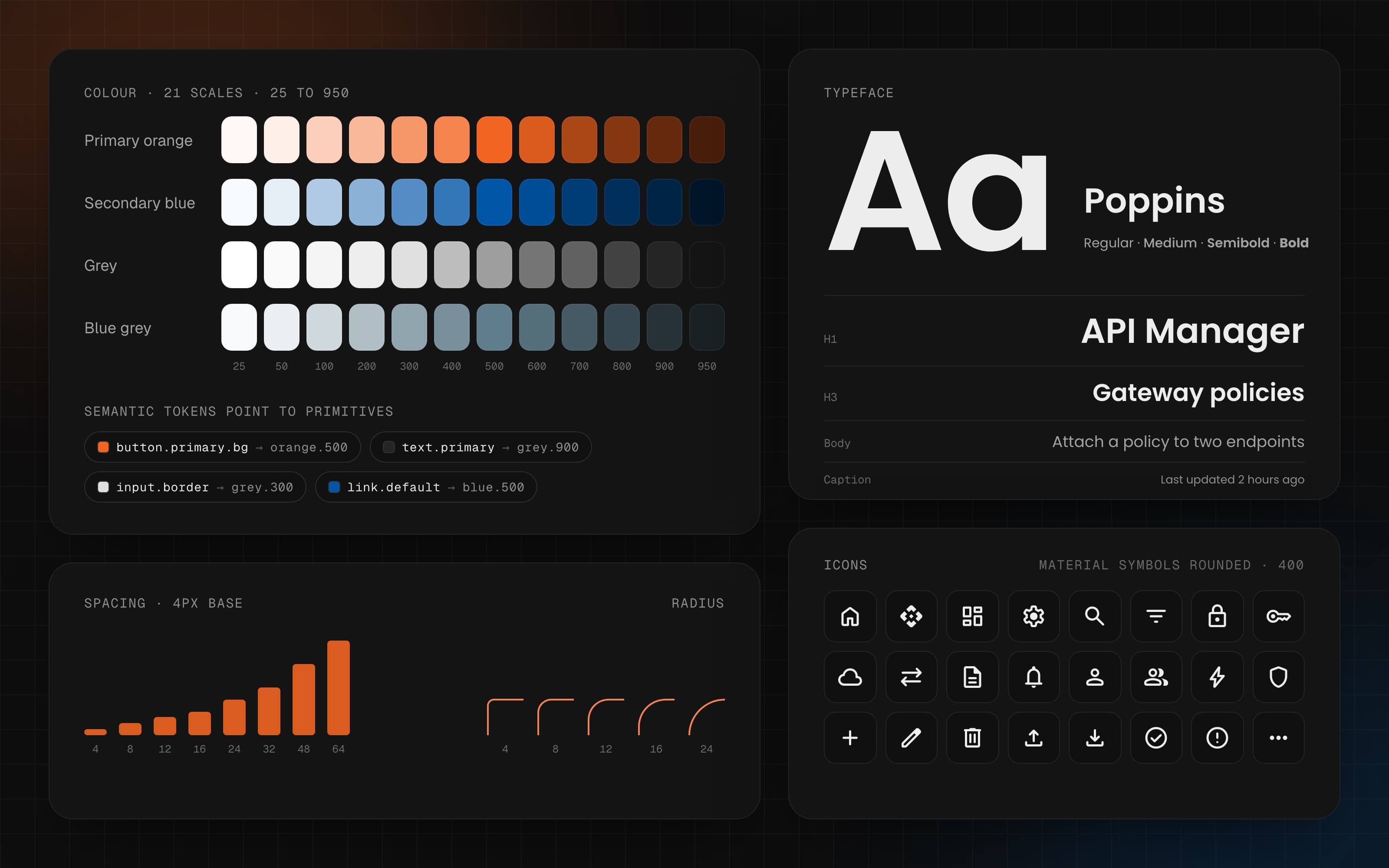Click the home icon tile
The height and width of the screenshot is (868, 1389).
850,616
